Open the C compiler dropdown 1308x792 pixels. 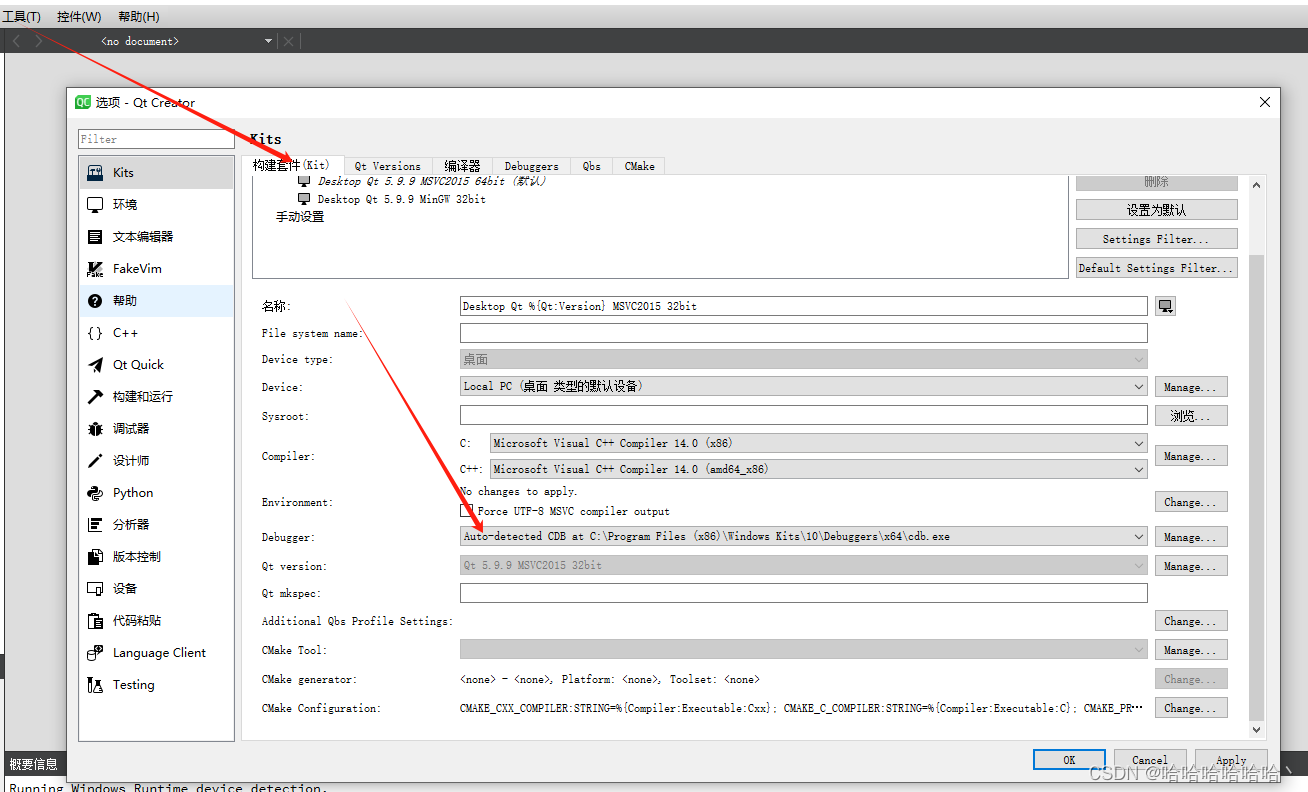(x=818, y=443)
